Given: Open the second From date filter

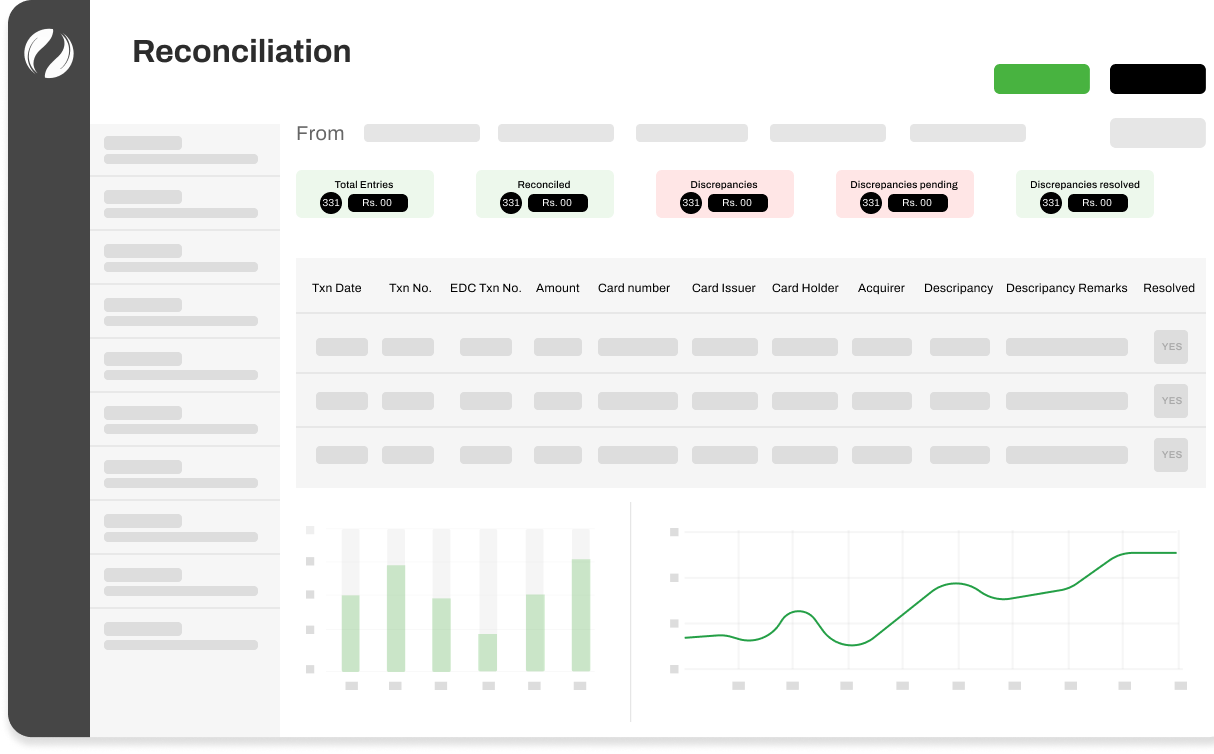Looking at the screenshot, I should click(556, 132).
